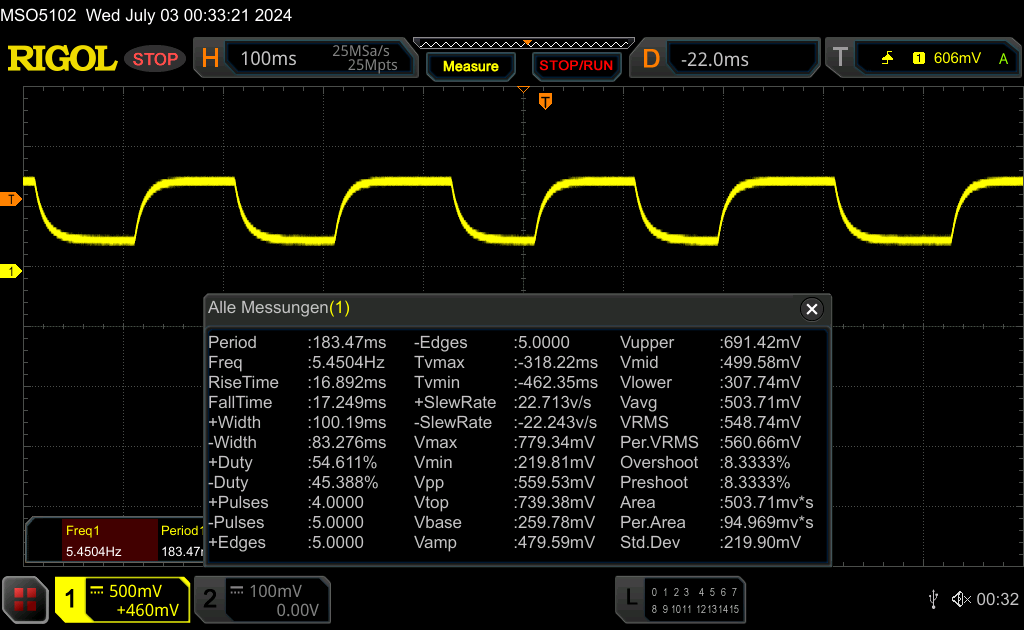Click the orange trigger level marker on left edge
This screenshot has width=1024, height=630.
click(11, 199)
